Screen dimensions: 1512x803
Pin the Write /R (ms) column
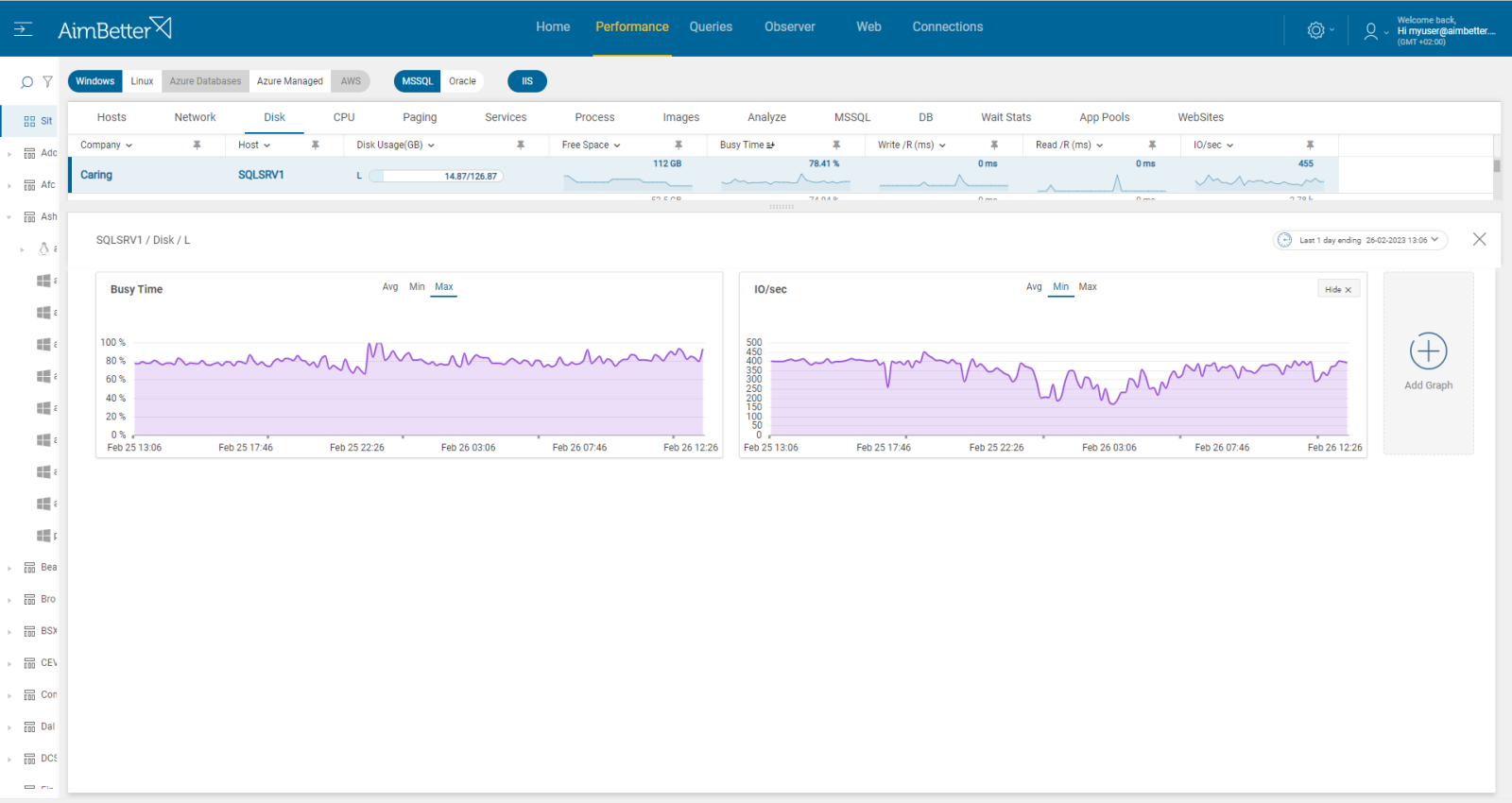(x=993, y=145)
